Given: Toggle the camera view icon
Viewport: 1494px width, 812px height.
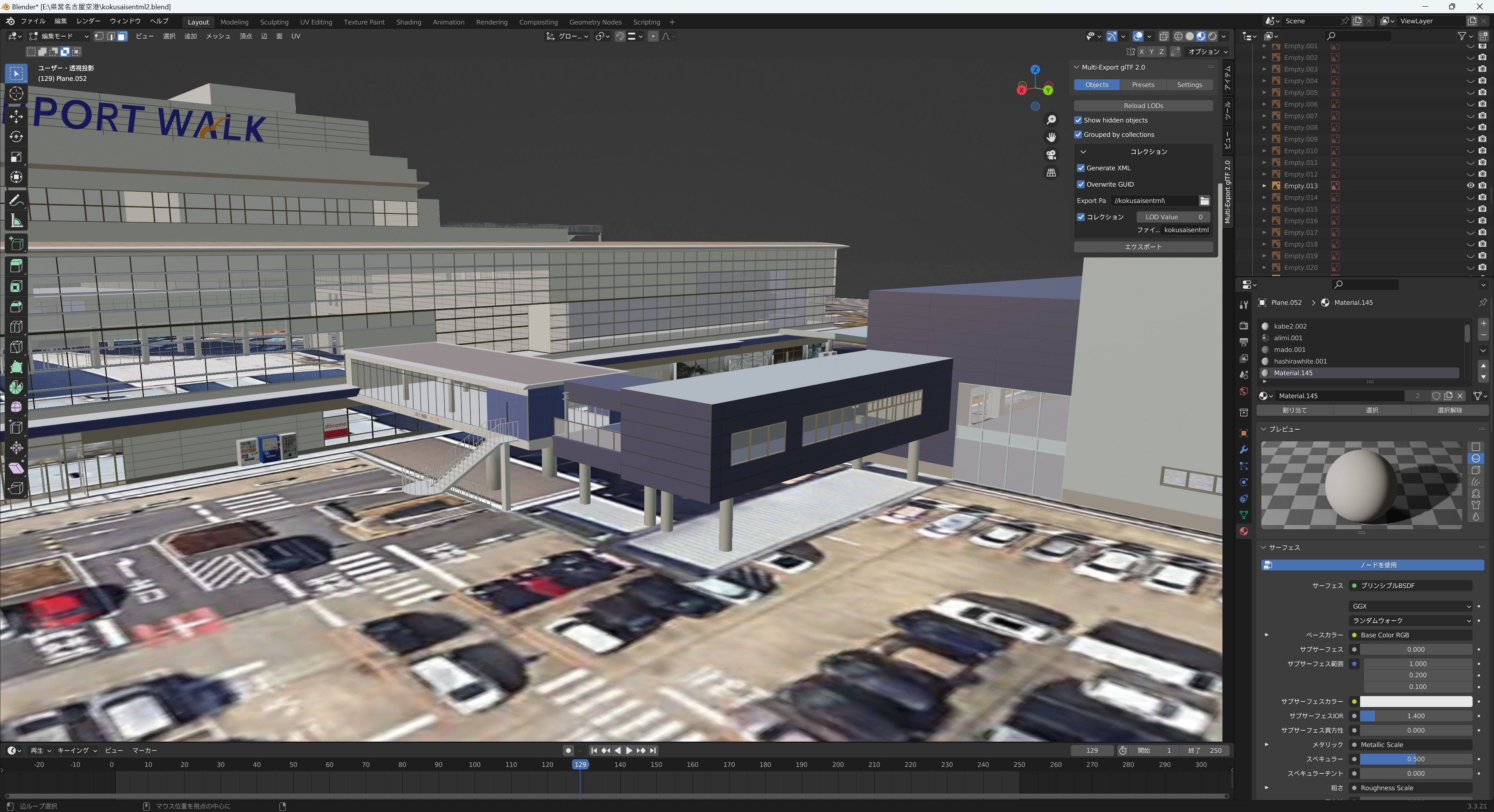Looking at the screenshot, I should point(1051,155).
